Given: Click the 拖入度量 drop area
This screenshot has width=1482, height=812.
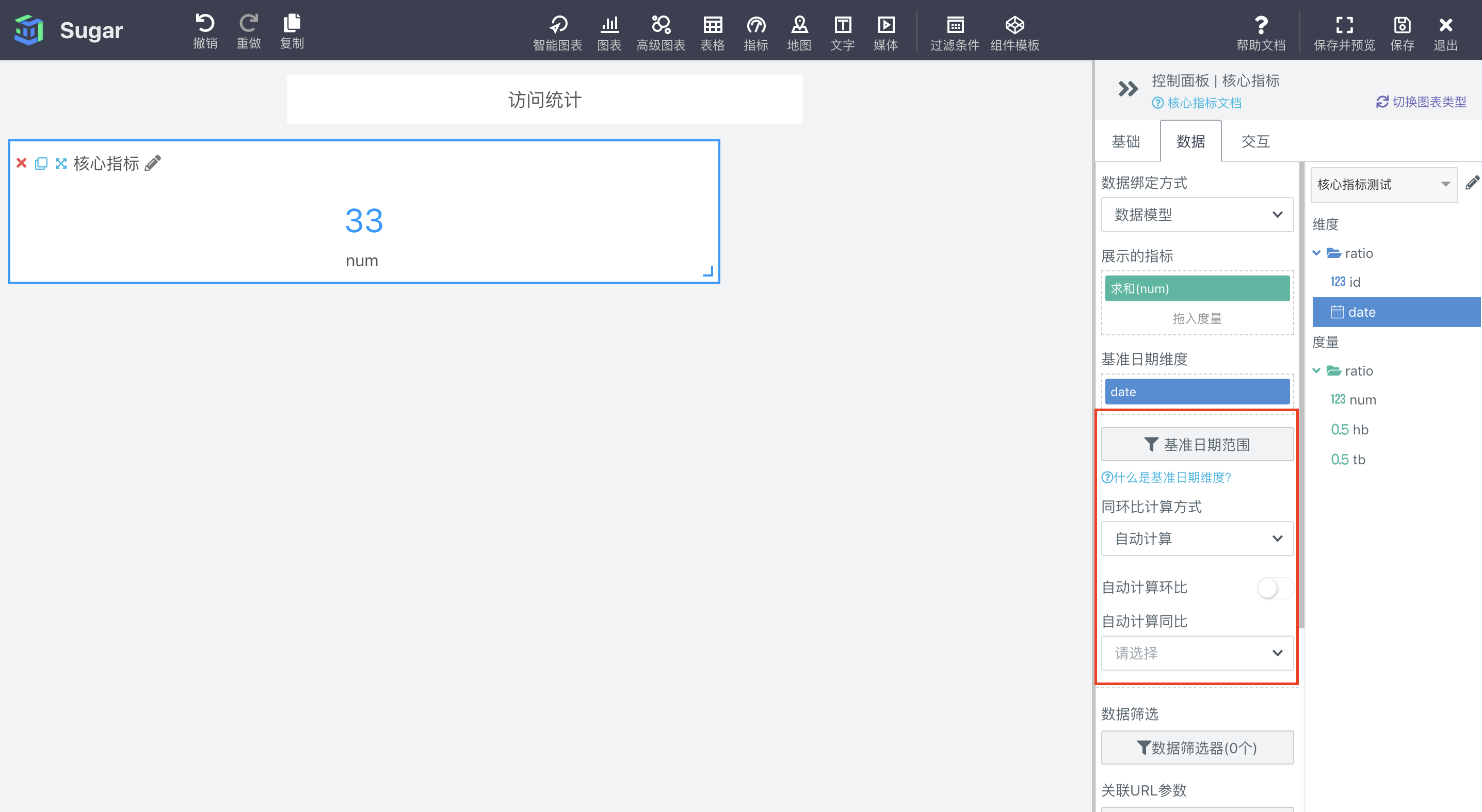Looking at the screenshot, I should 1197,318.
